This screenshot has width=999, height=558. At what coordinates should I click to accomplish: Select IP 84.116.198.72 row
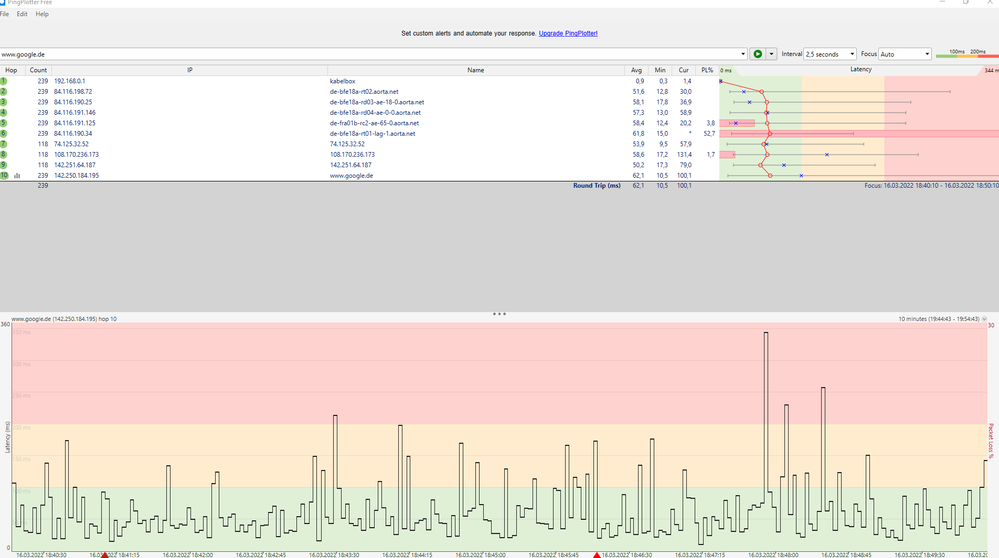73,92
